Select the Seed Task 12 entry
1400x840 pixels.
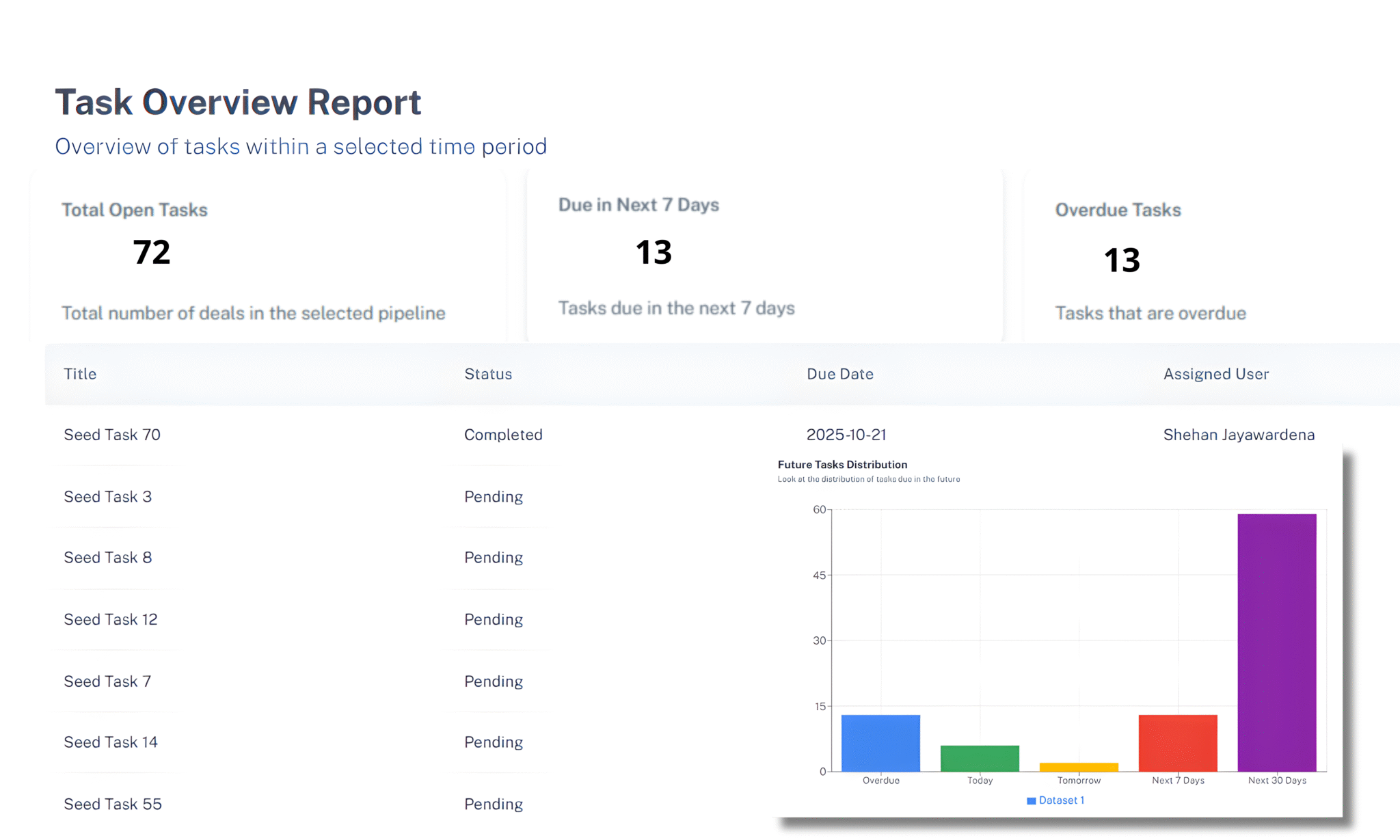click(x=111, y=619)
